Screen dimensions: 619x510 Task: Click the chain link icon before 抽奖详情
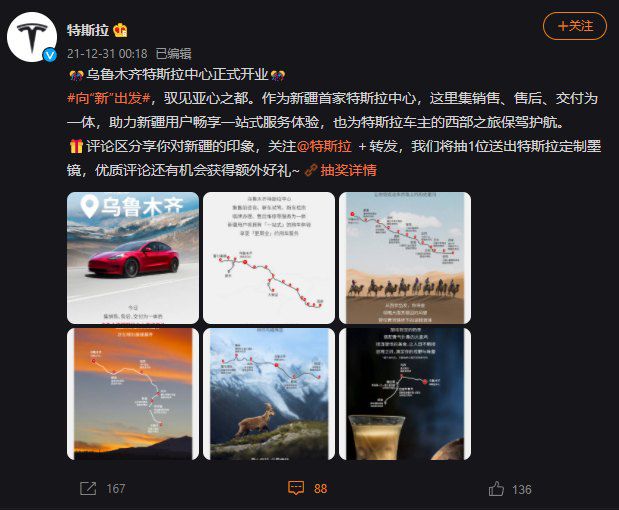click(x=311, y=170)
